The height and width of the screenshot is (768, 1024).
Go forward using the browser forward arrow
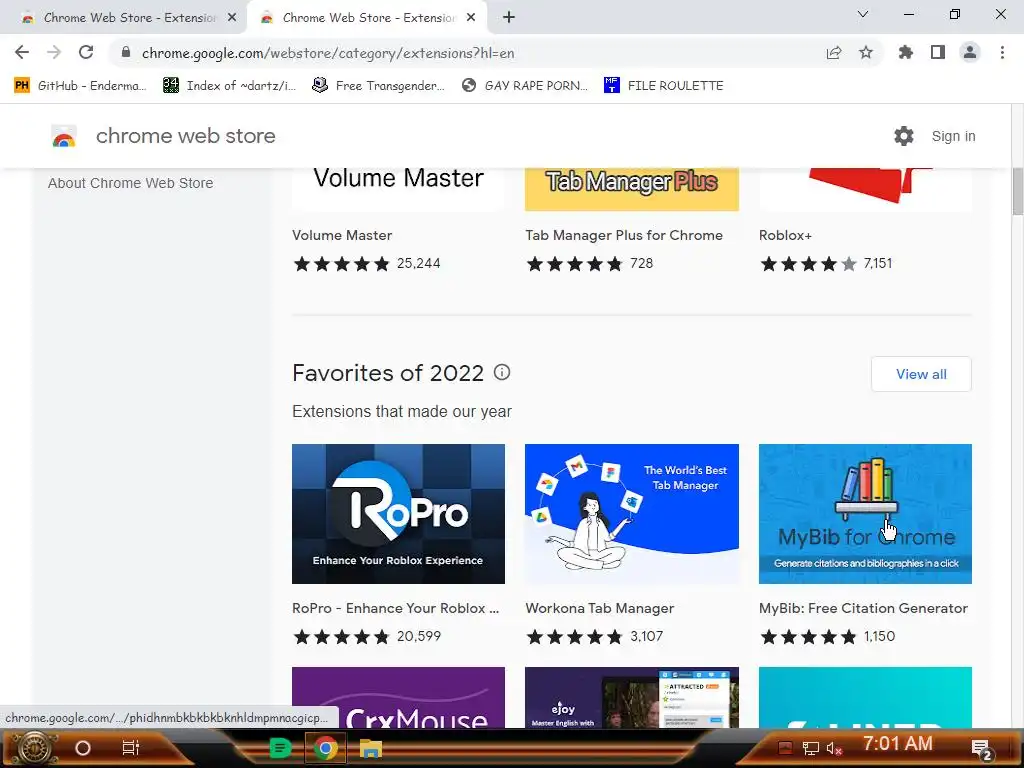pos(54,52)
